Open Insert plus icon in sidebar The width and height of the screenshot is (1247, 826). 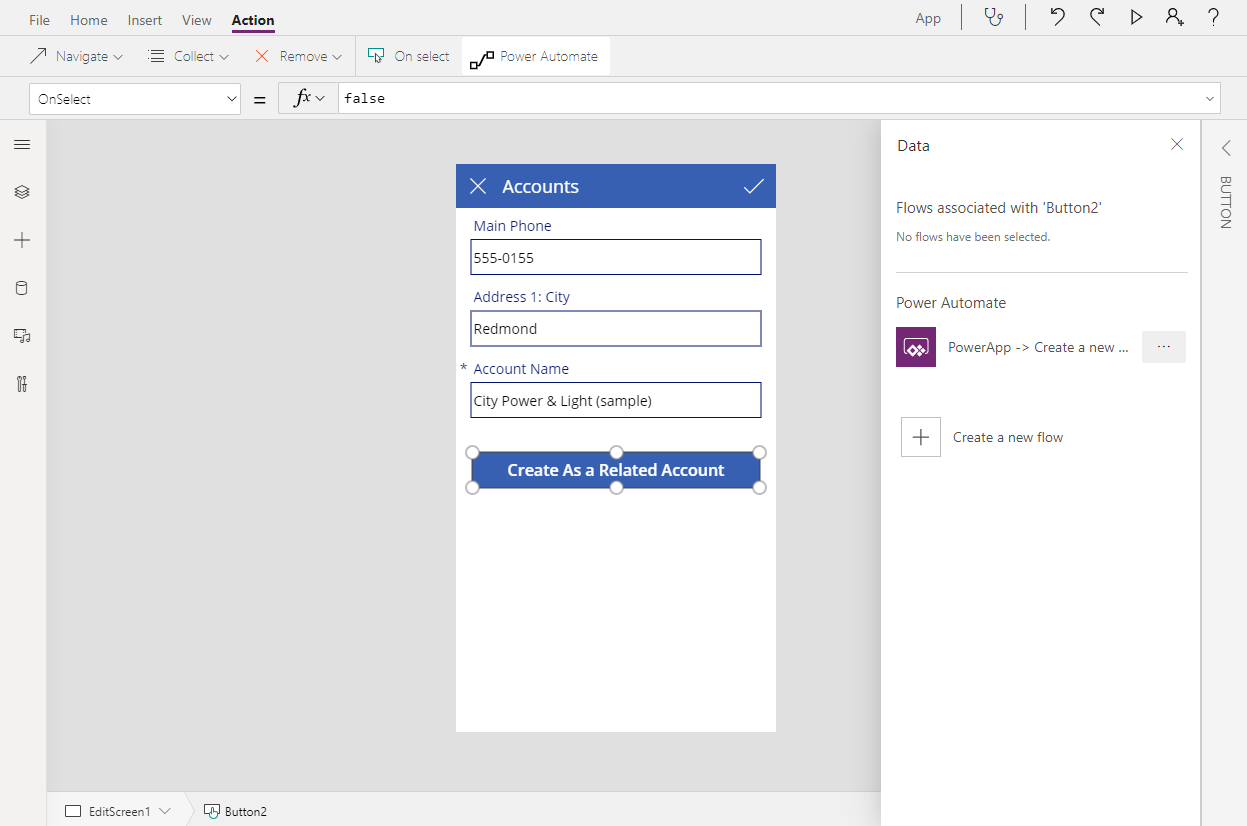22,240
